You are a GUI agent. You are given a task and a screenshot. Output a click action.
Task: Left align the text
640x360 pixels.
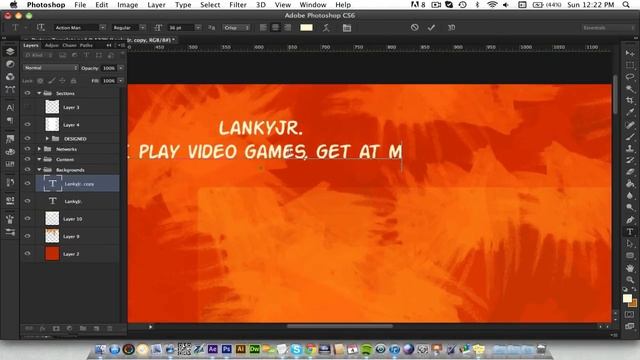pyautogui.click(x=263, y=27)
